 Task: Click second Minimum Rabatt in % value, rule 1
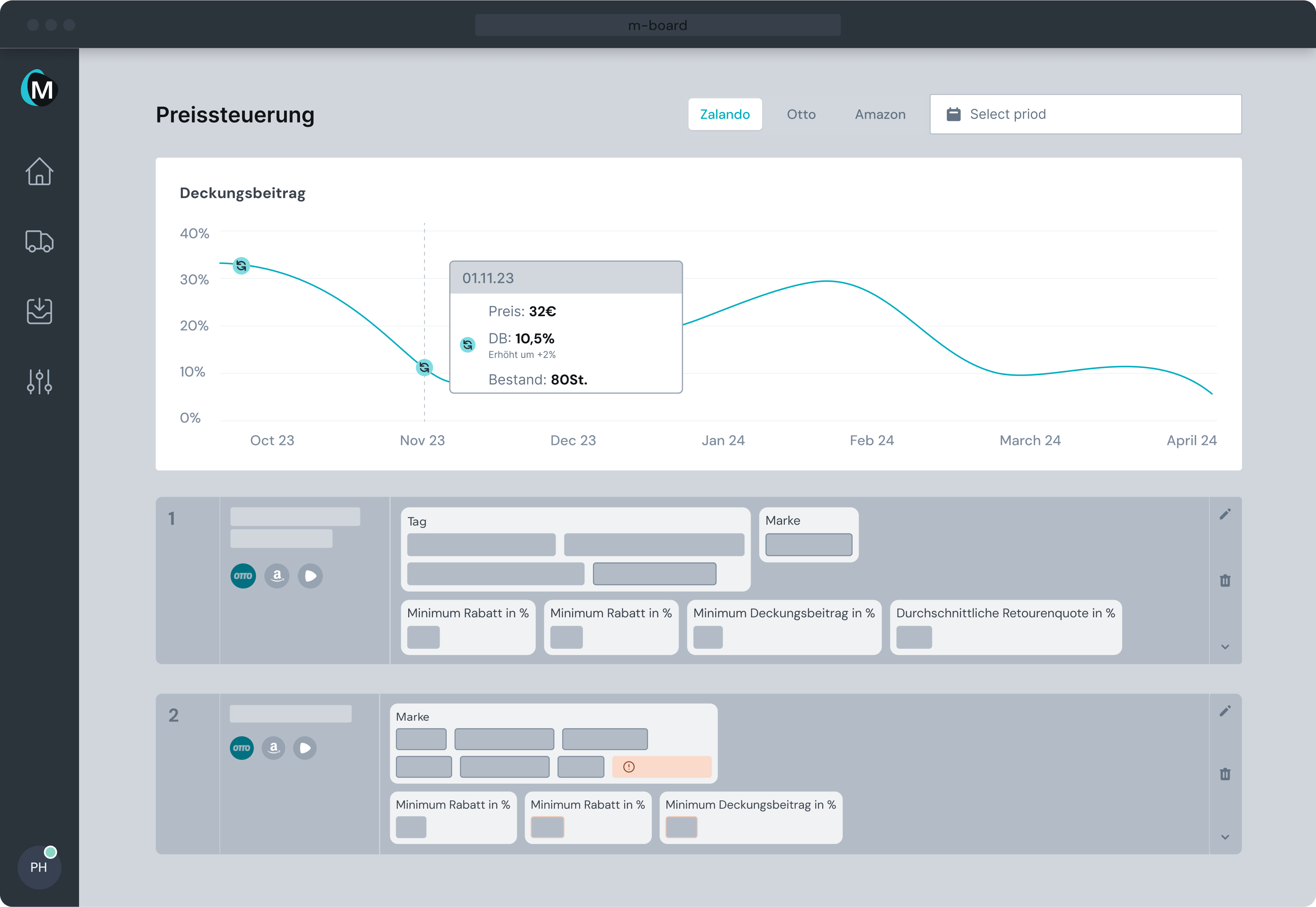tap(566, 637)
